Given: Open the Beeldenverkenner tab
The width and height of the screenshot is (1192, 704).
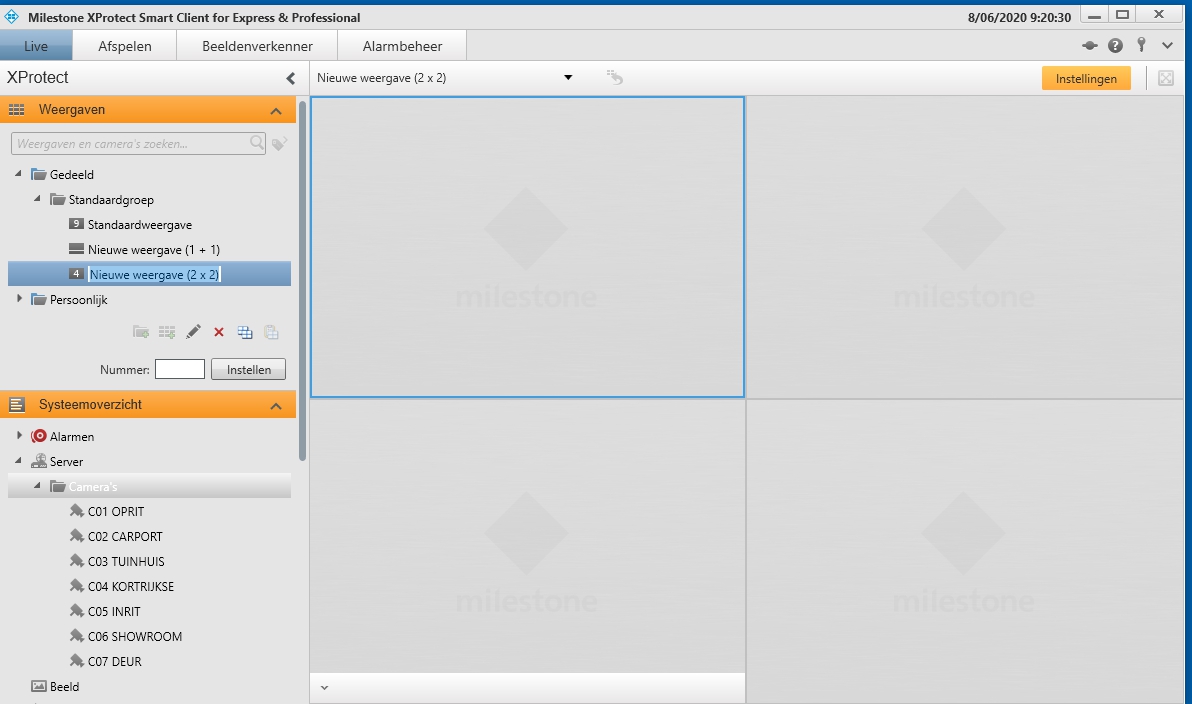Looking at the screenshot, I should pyautogui.click(x=257, y=46).
